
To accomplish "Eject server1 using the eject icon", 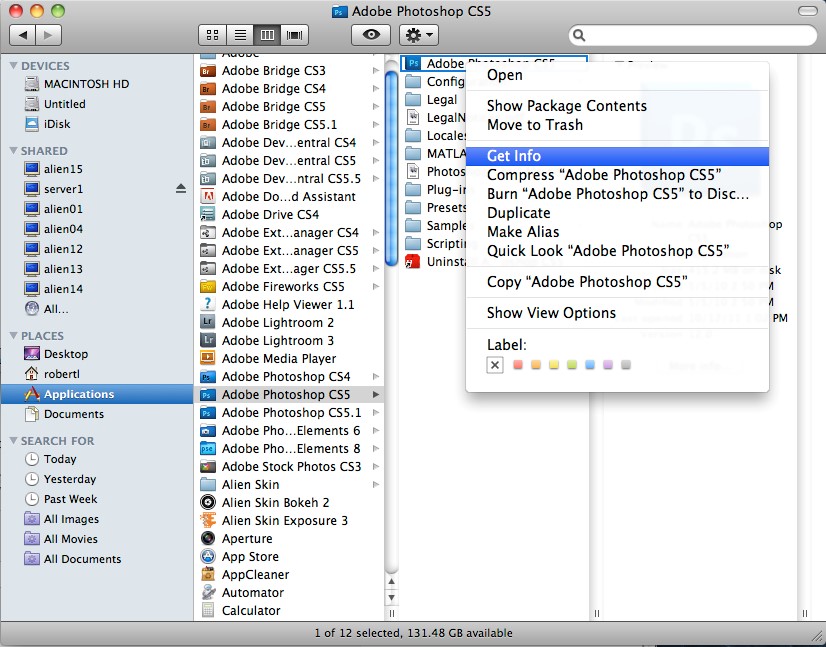I will click(181, 189).
